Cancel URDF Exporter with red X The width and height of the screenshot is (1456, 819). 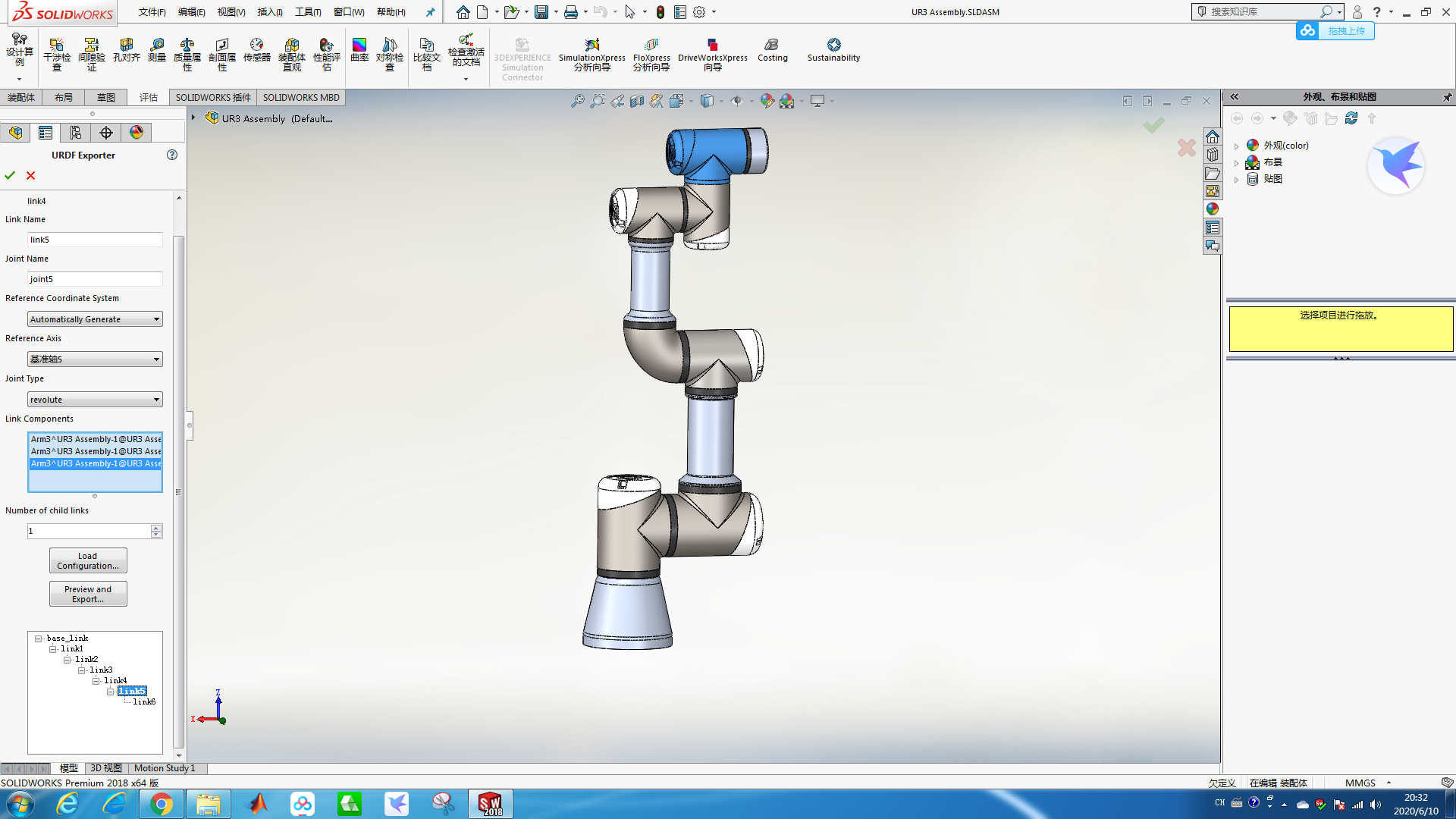click(x=31, y=175)
